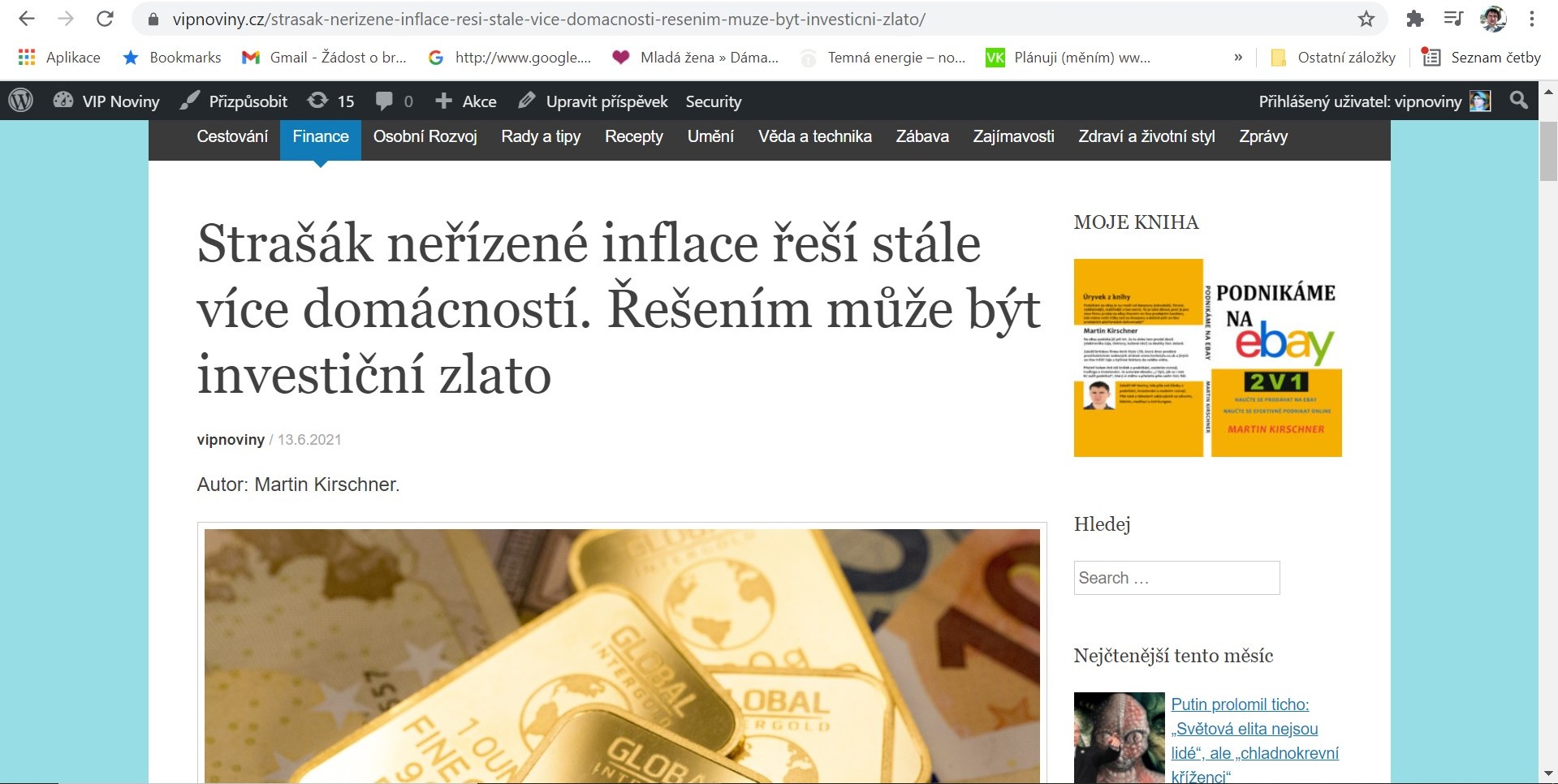This screenshot has height=784, width=1558.
Task: Open the Aplikace apps shortcut
Action: coord(59,58)
